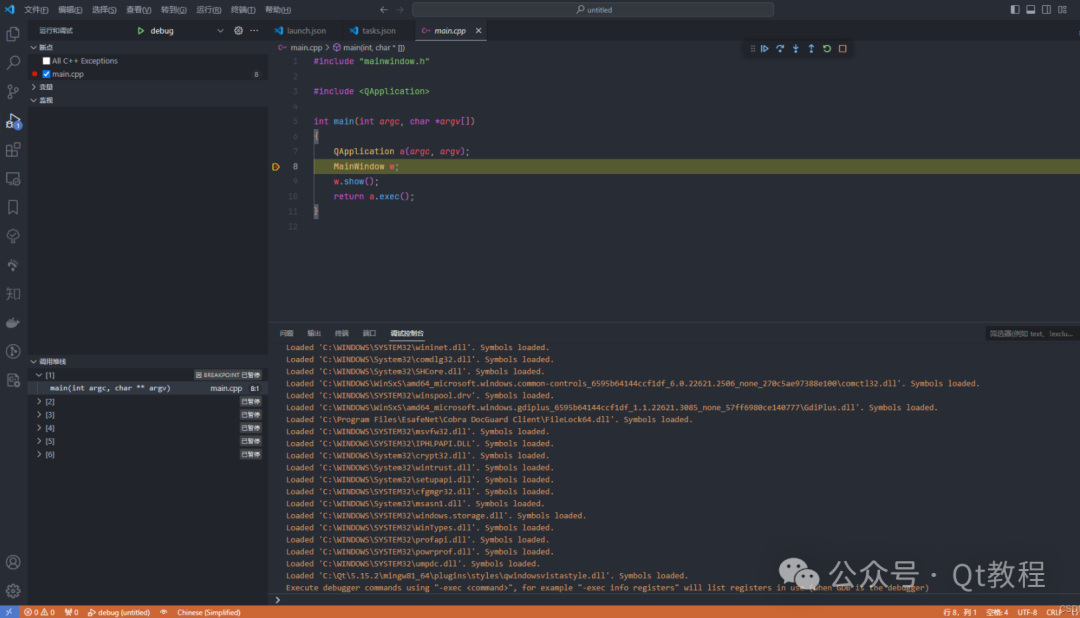Open the Search view in activity bar

[13, 63]
